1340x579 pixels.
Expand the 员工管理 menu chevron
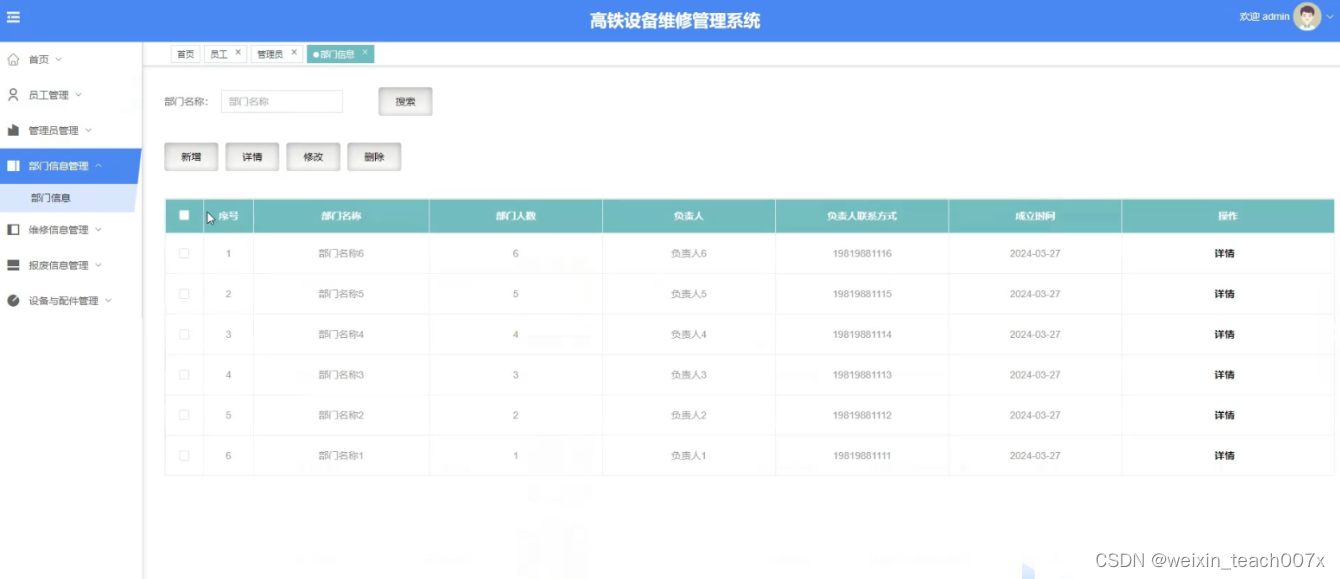[79, 95]
